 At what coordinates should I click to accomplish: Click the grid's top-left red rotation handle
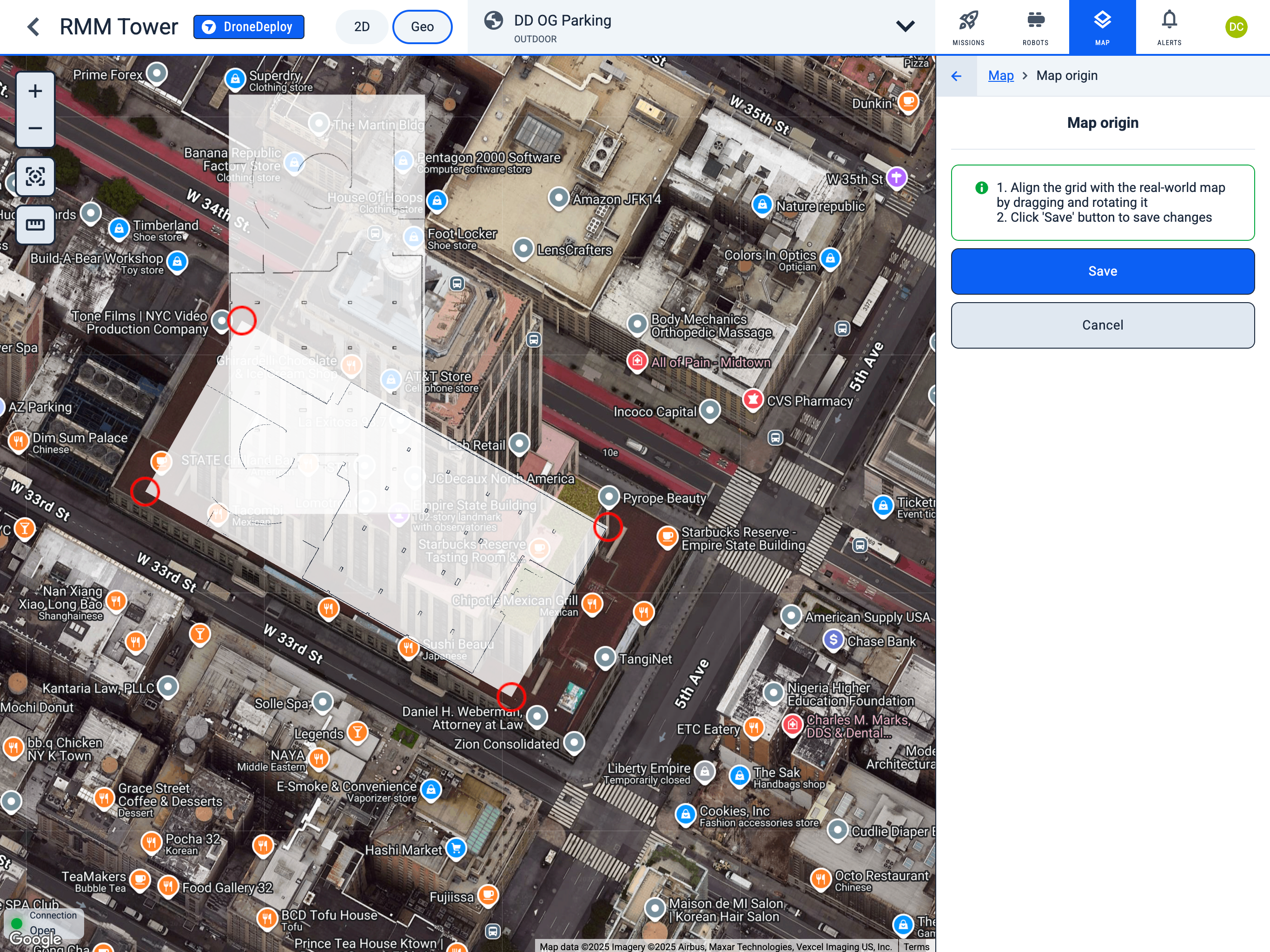[x=242, y=320]
